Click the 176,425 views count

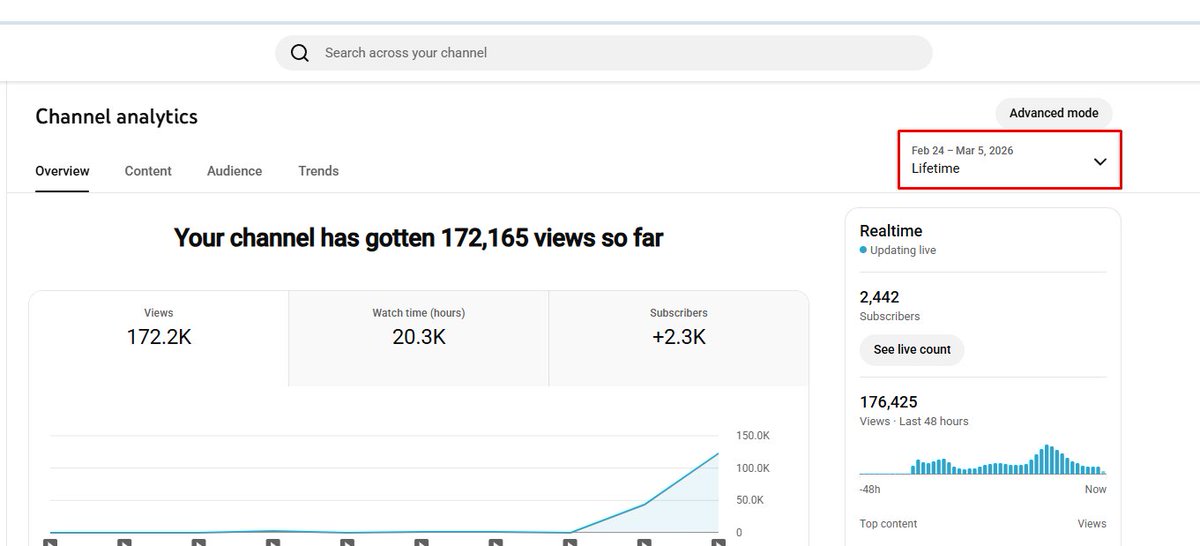click(x=888, y=402)
